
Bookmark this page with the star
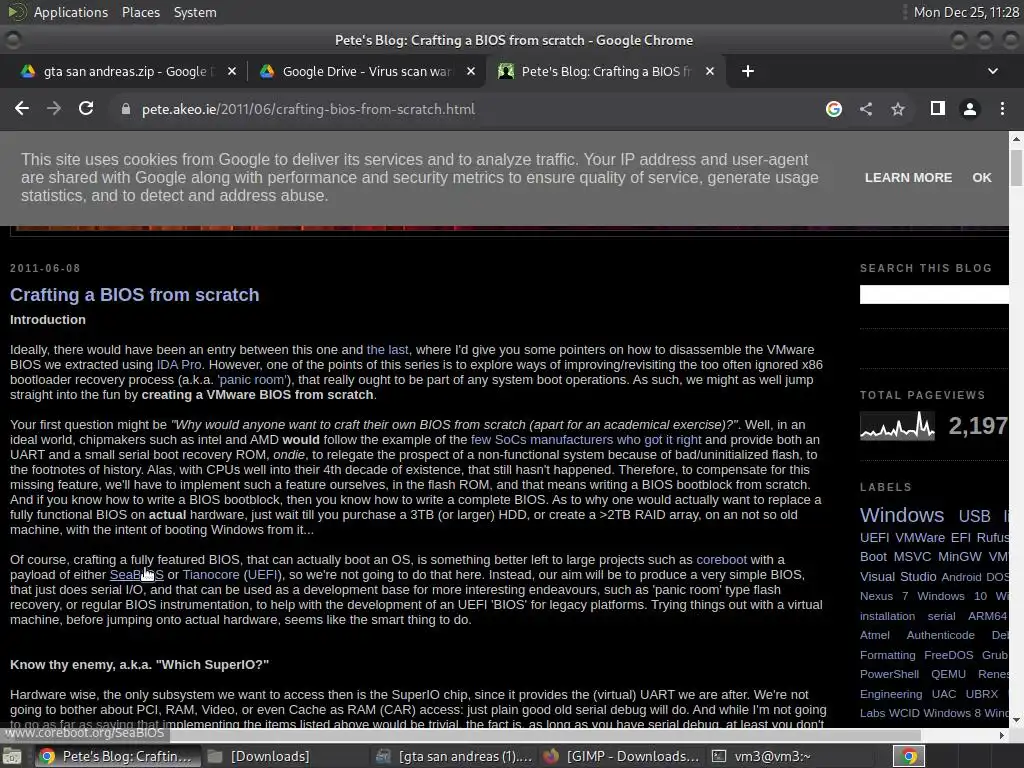click(898, 109)
